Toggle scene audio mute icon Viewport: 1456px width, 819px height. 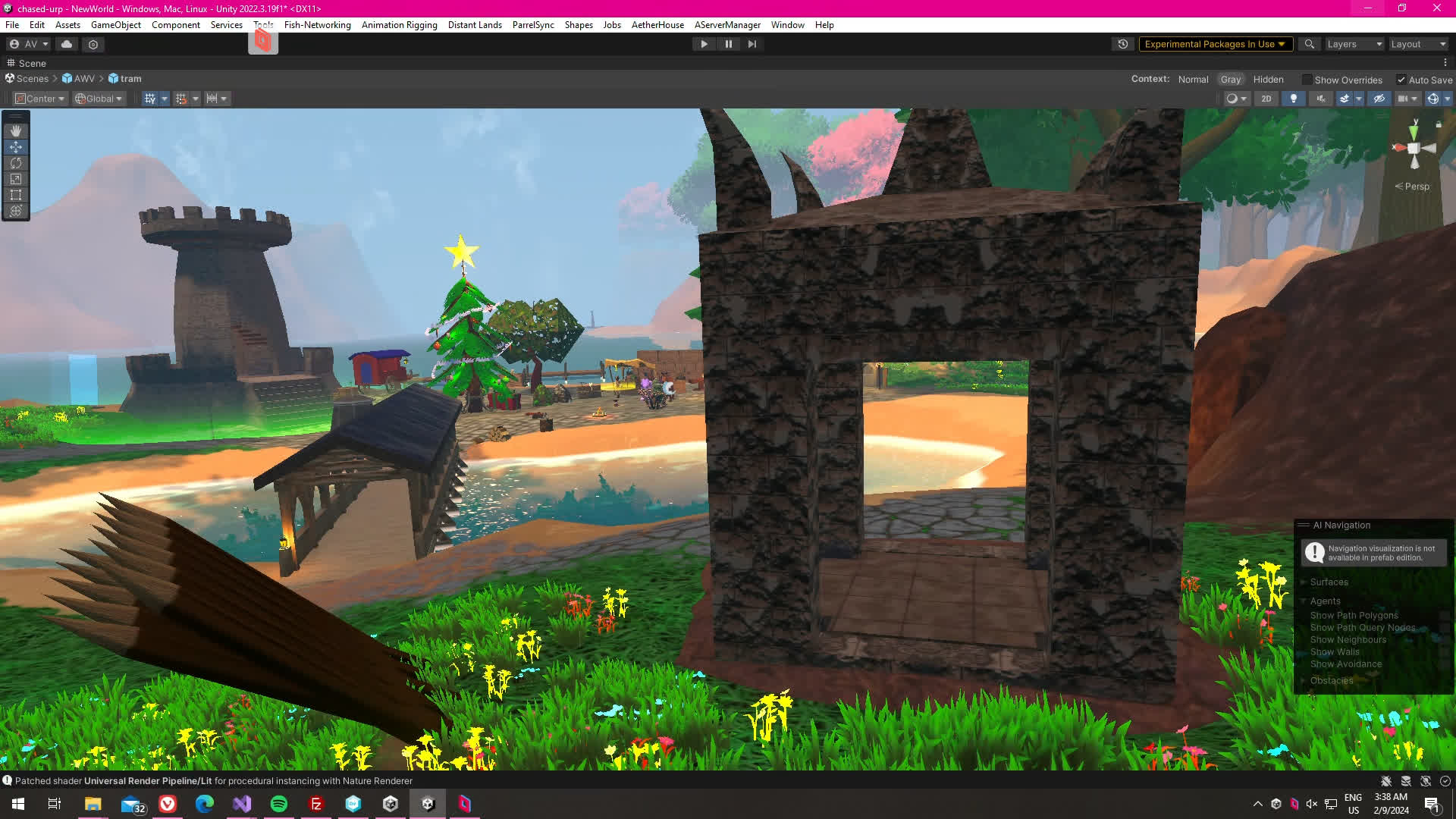click(x=1320, y=99)
